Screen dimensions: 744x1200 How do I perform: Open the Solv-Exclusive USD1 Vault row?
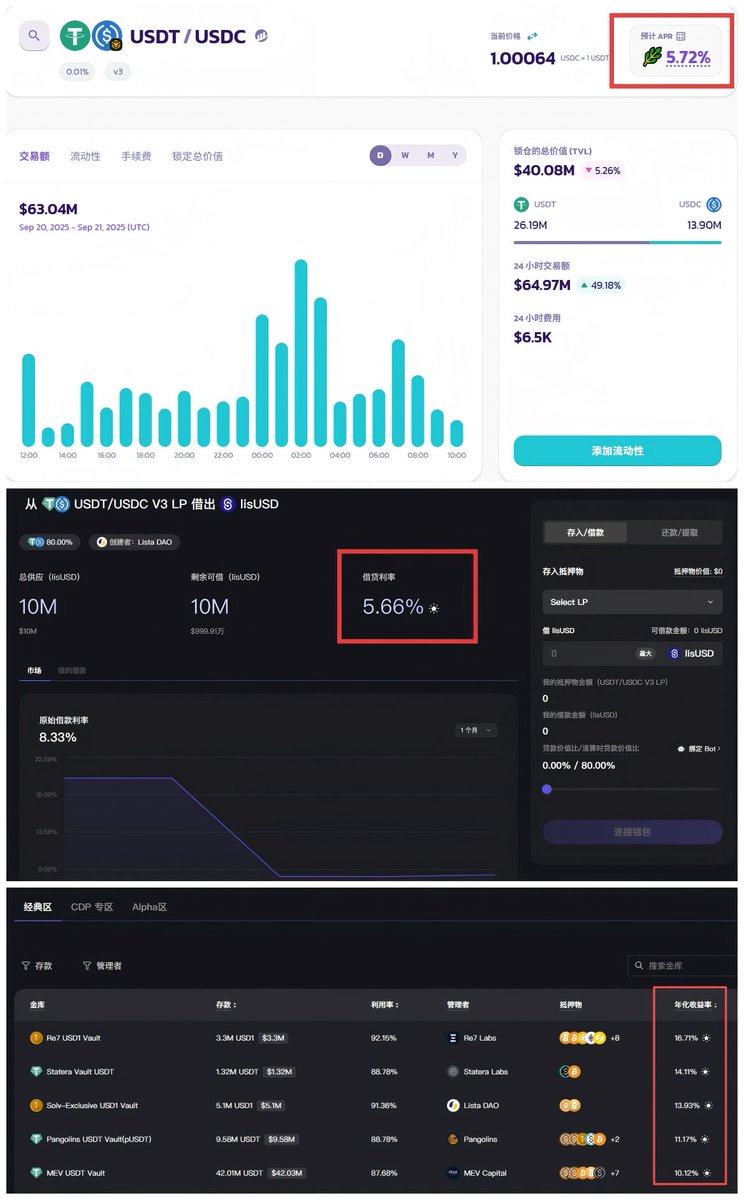(x=376, y=1105)
